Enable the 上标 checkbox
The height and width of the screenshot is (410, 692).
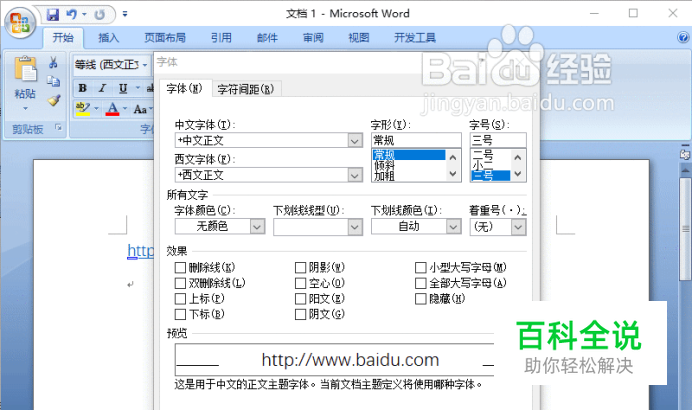coord(180,299)
